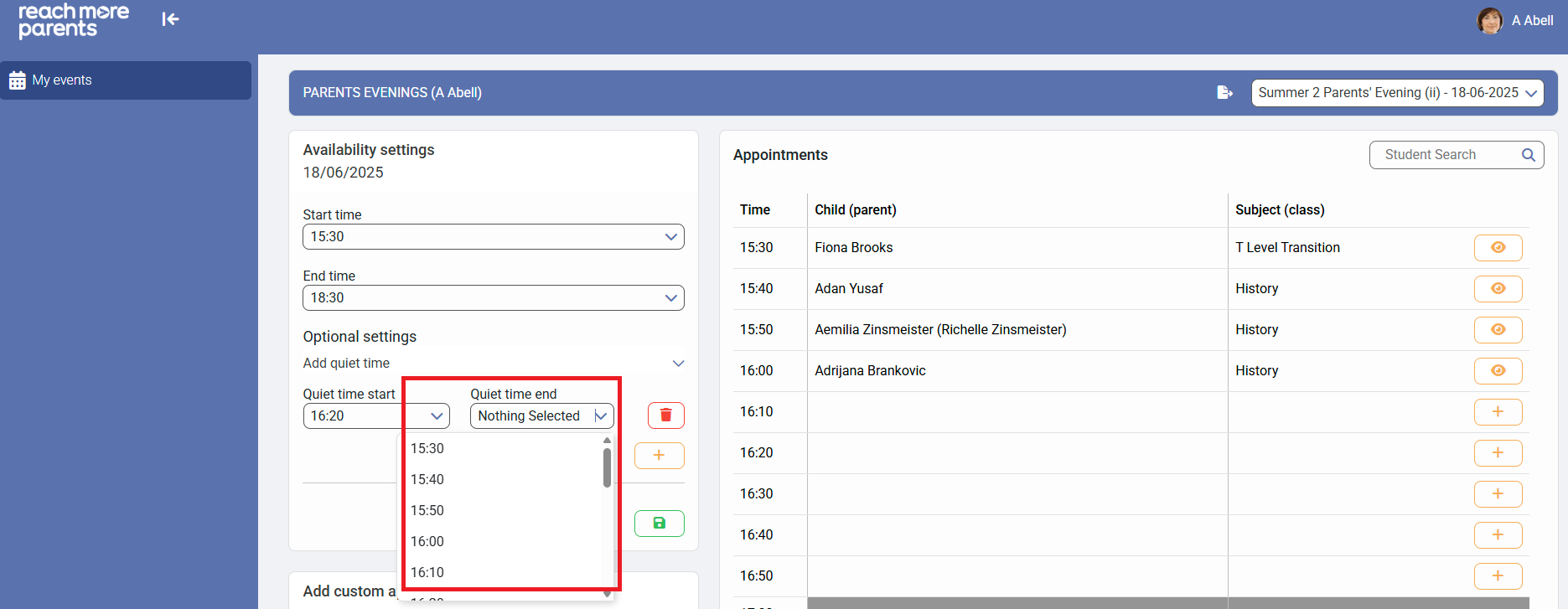Screen dimensions: 1568x609
Task: Open My events in sidebar
Action: pyautogui.click(x=126, y=80)
